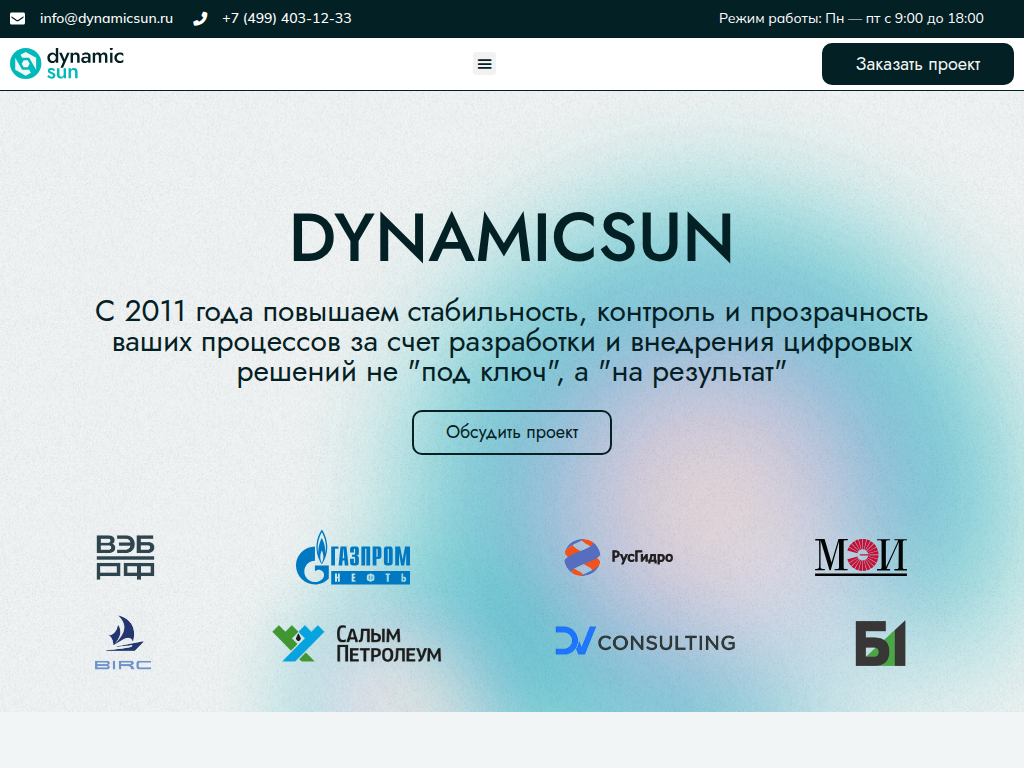This screenshot has width=1024, height=768.
Task: Select the ВЭБ.РФ client logo
Action: (x=123, y=557)
